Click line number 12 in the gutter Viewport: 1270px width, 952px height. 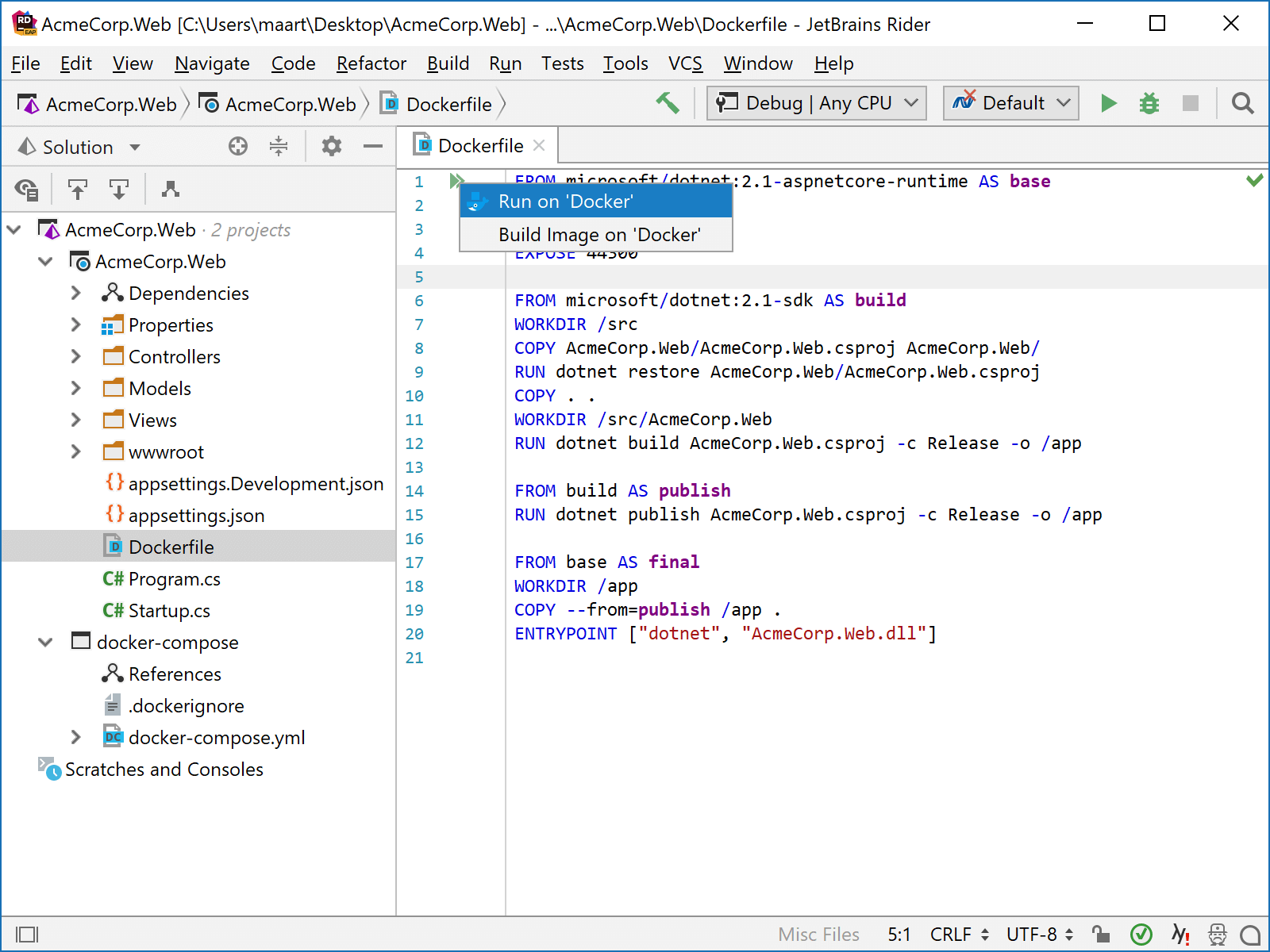click(x=414, y=443)
